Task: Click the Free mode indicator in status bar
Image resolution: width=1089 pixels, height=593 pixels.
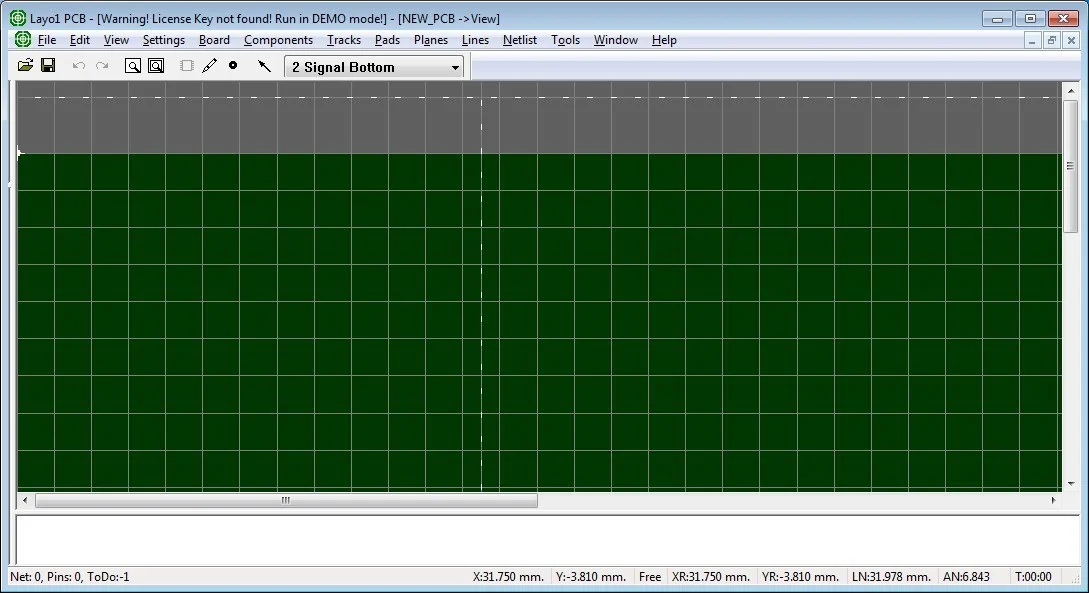Action: (649, 576)
